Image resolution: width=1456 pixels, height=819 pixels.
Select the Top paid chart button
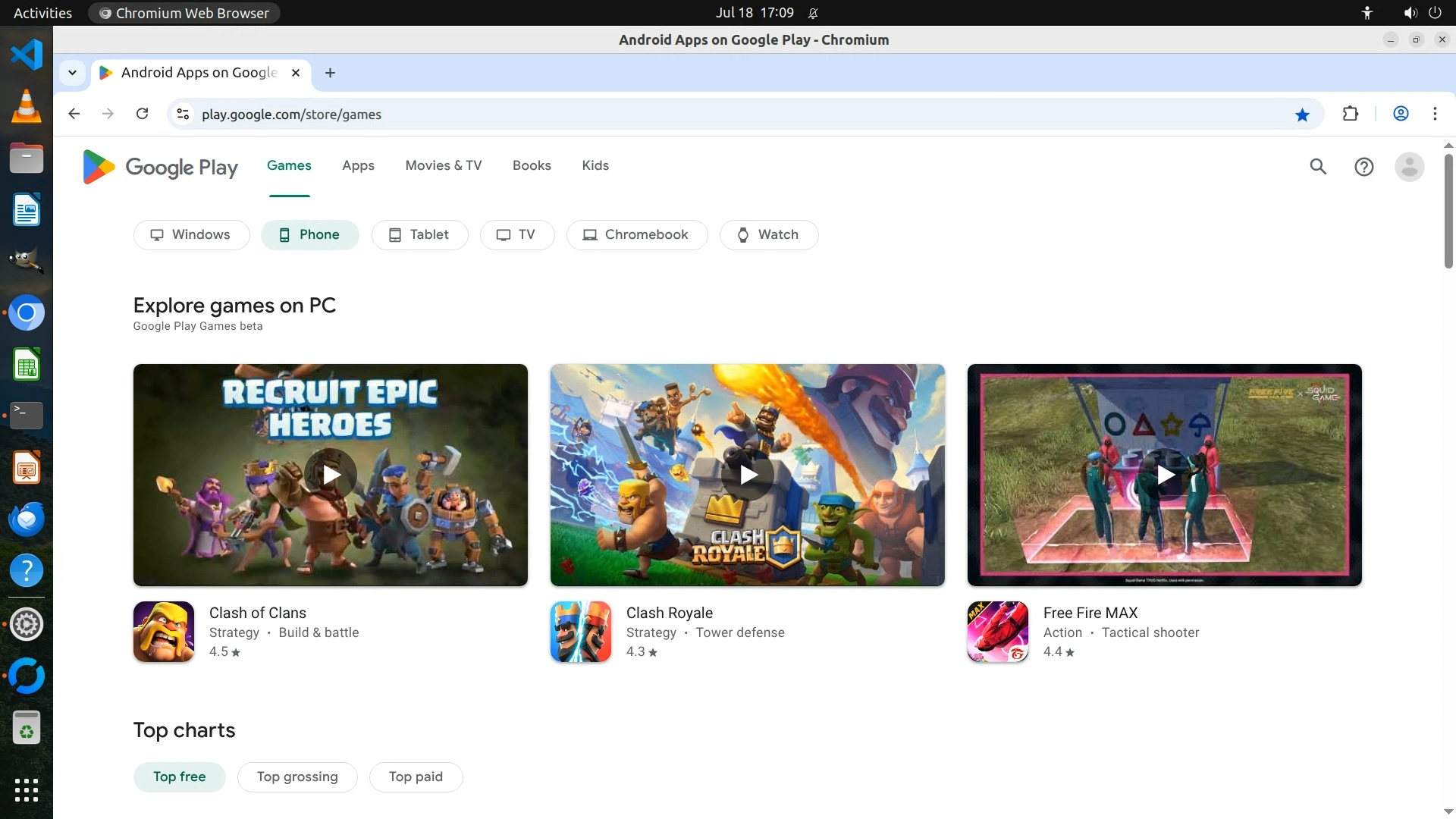416,777
